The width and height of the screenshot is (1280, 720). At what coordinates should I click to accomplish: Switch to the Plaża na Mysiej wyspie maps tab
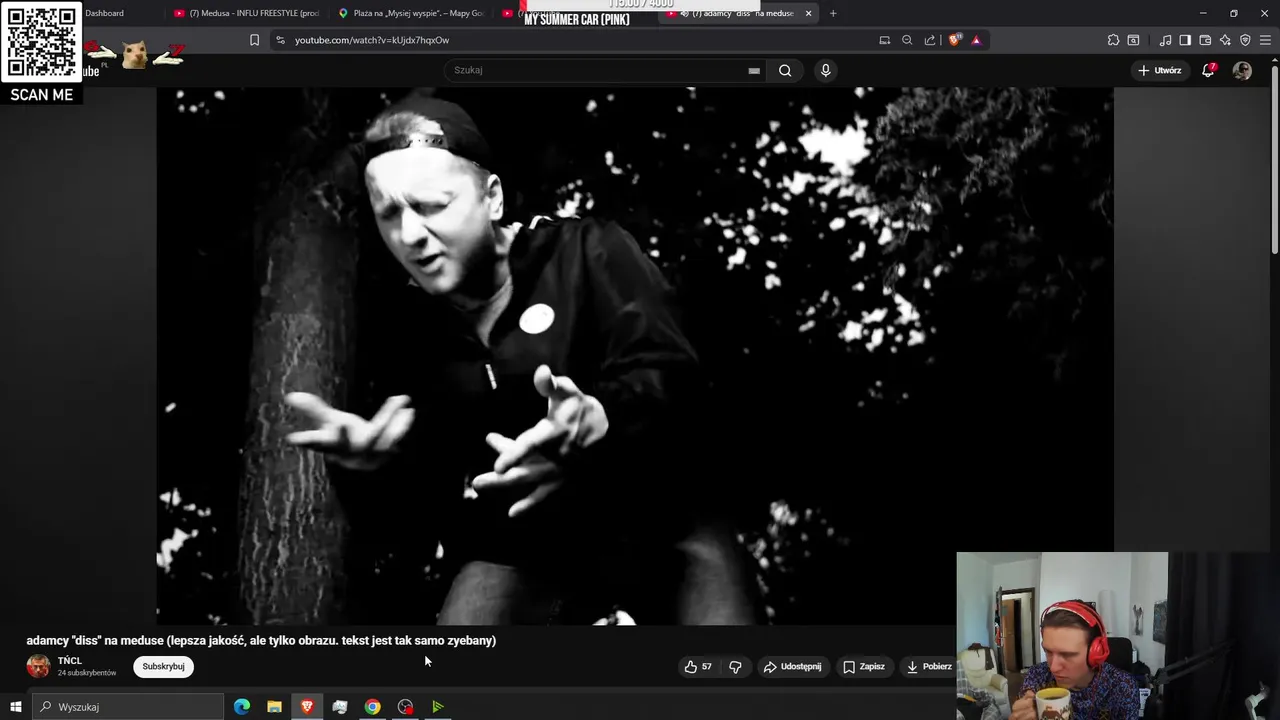[x=410, y=13]
